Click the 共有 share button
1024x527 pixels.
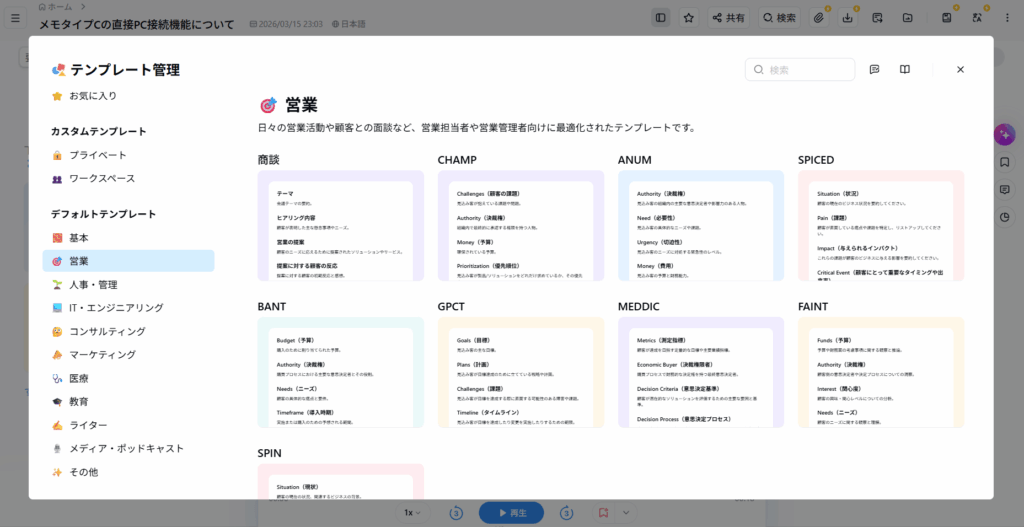point(728,18)
